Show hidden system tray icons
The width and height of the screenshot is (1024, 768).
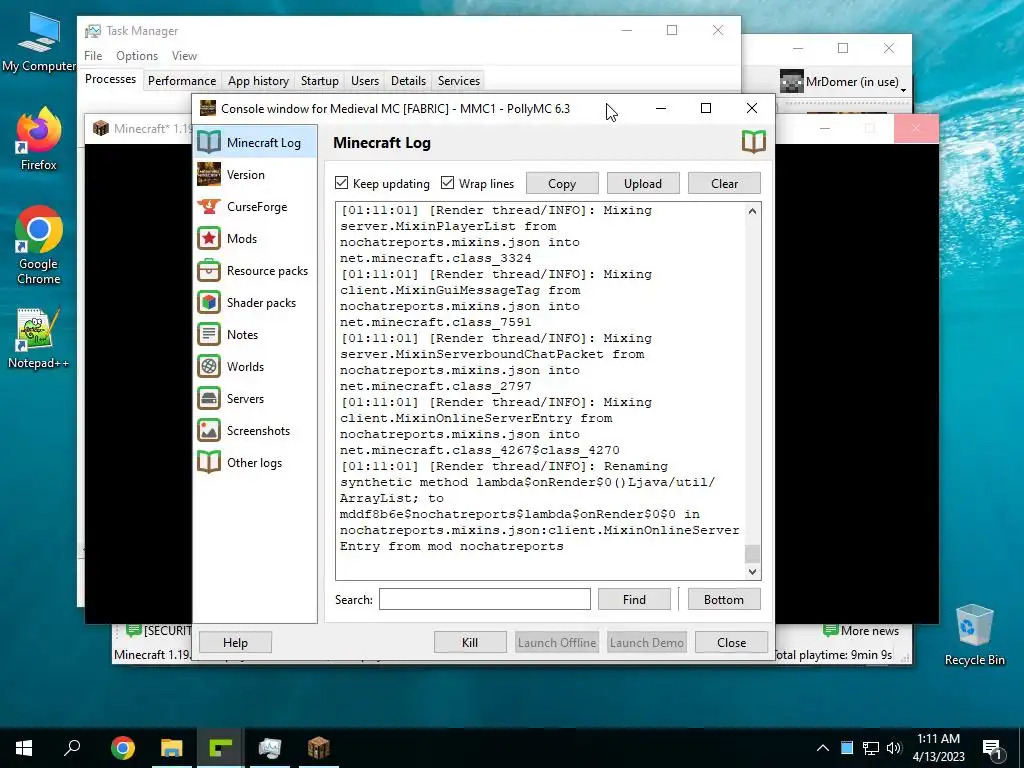[x=823, y=748]
